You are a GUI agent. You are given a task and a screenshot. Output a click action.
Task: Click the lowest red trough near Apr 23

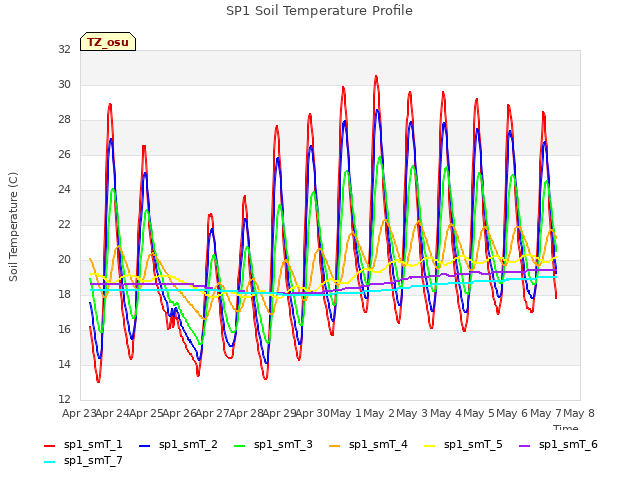click(98, 382)
